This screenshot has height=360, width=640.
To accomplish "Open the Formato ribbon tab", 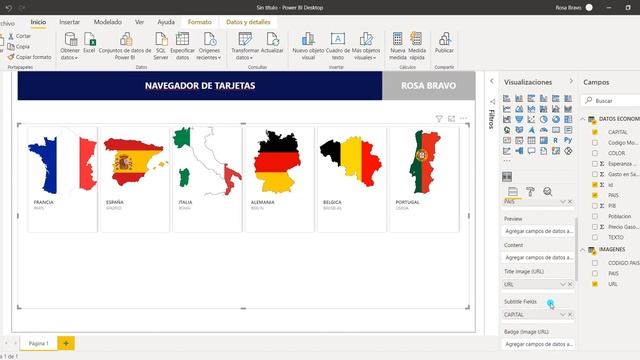I will (200, 22).
